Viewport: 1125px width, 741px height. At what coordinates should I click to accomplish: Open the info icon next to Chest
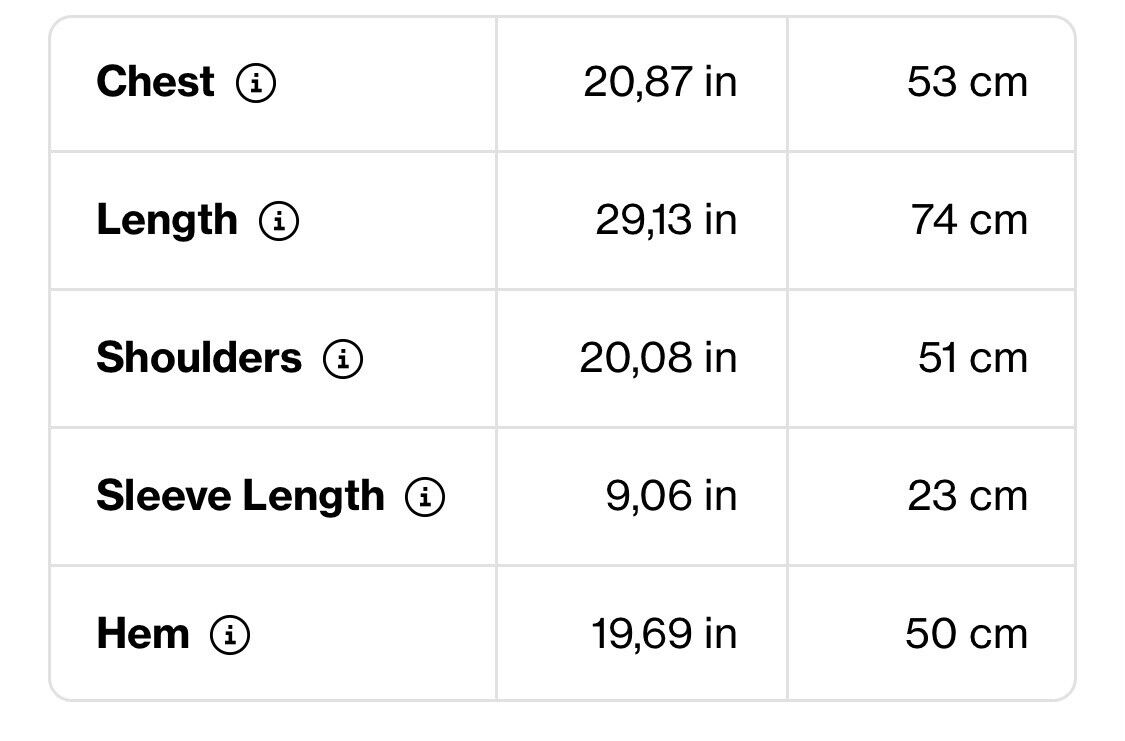256,82
